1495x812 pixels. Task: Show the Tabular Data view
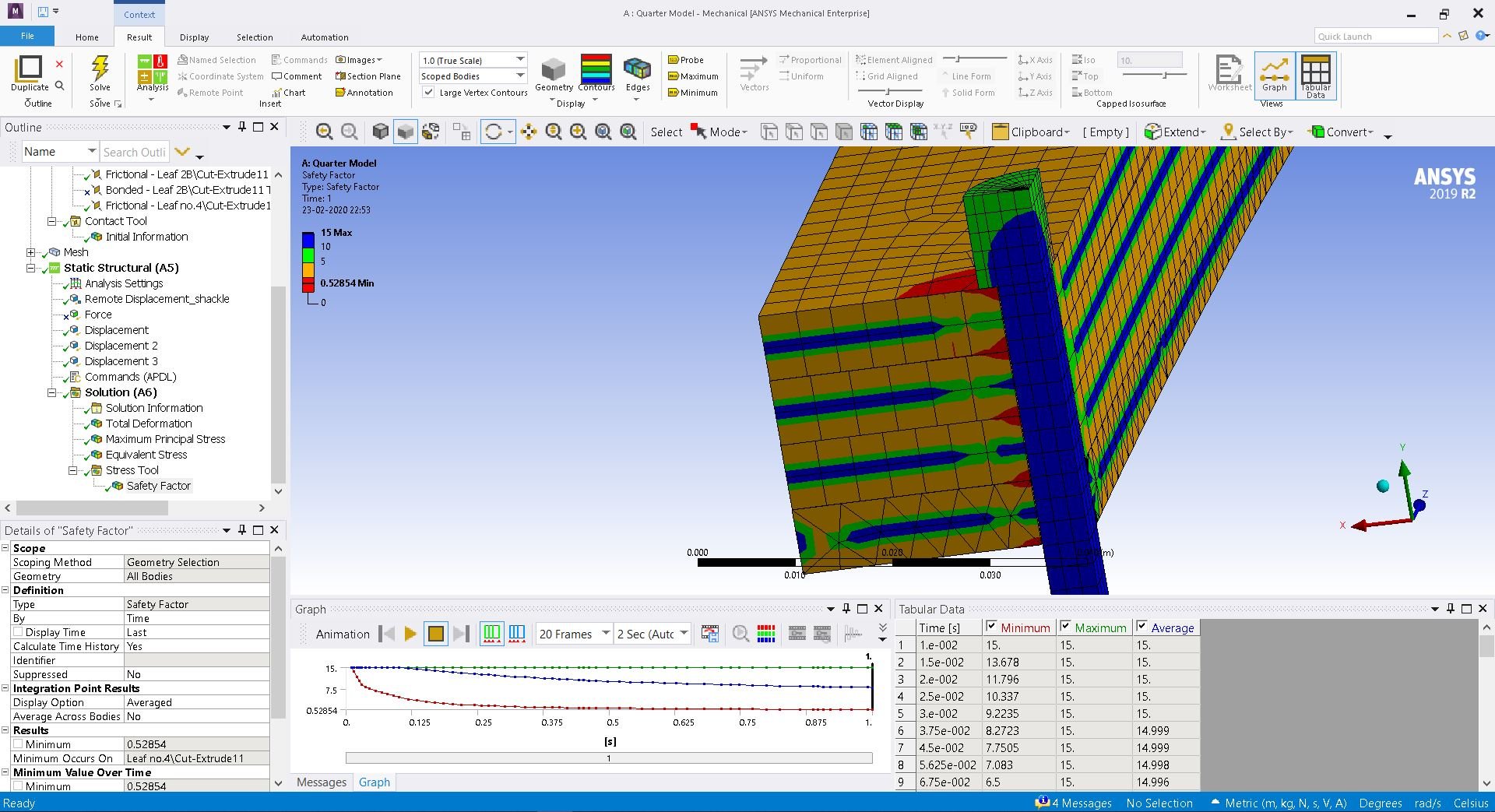tap(1316, 76)
